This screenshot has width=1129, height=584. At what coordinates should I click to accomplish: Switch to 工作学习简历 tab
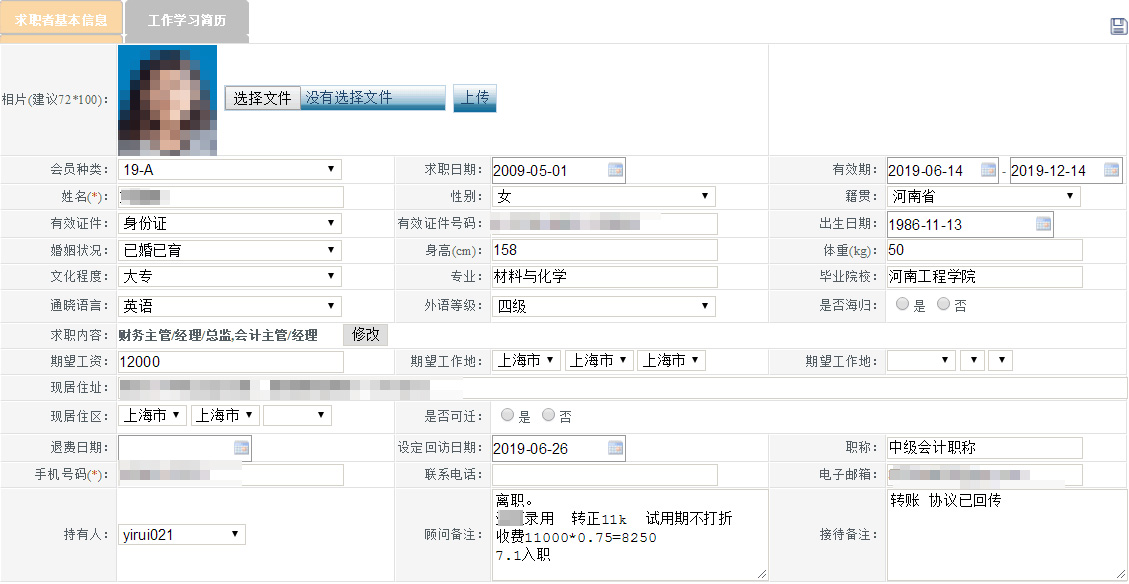pos(186,19)
